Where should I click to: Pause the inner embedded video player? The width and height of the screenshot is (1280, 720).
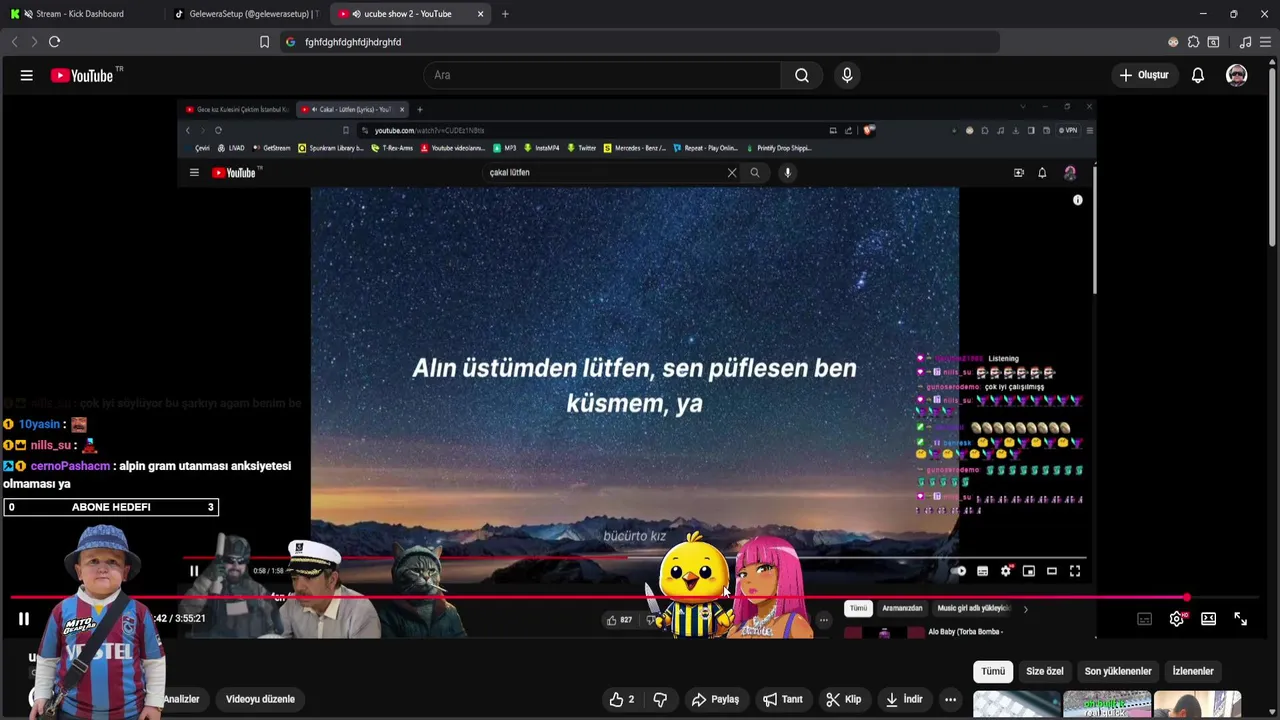194,571
